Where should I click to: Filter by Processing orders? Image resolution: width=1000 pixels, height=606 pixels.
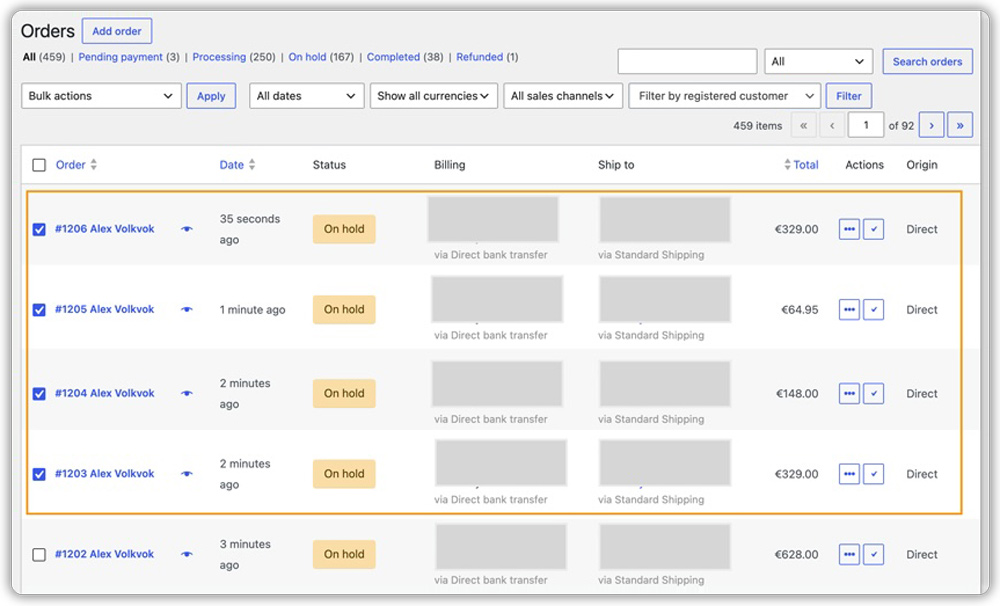coord(219,57)
